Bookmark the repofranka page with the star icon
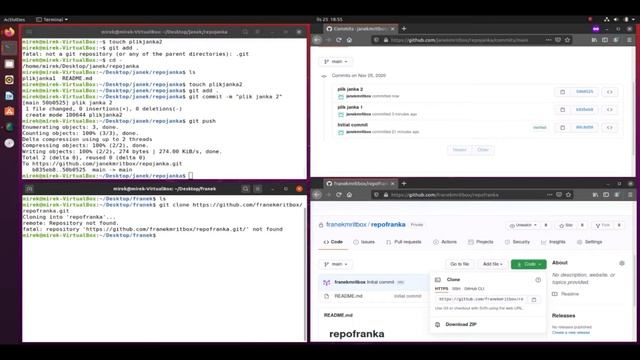This screenshot has height=360, width=640. (x=568, y=195)
